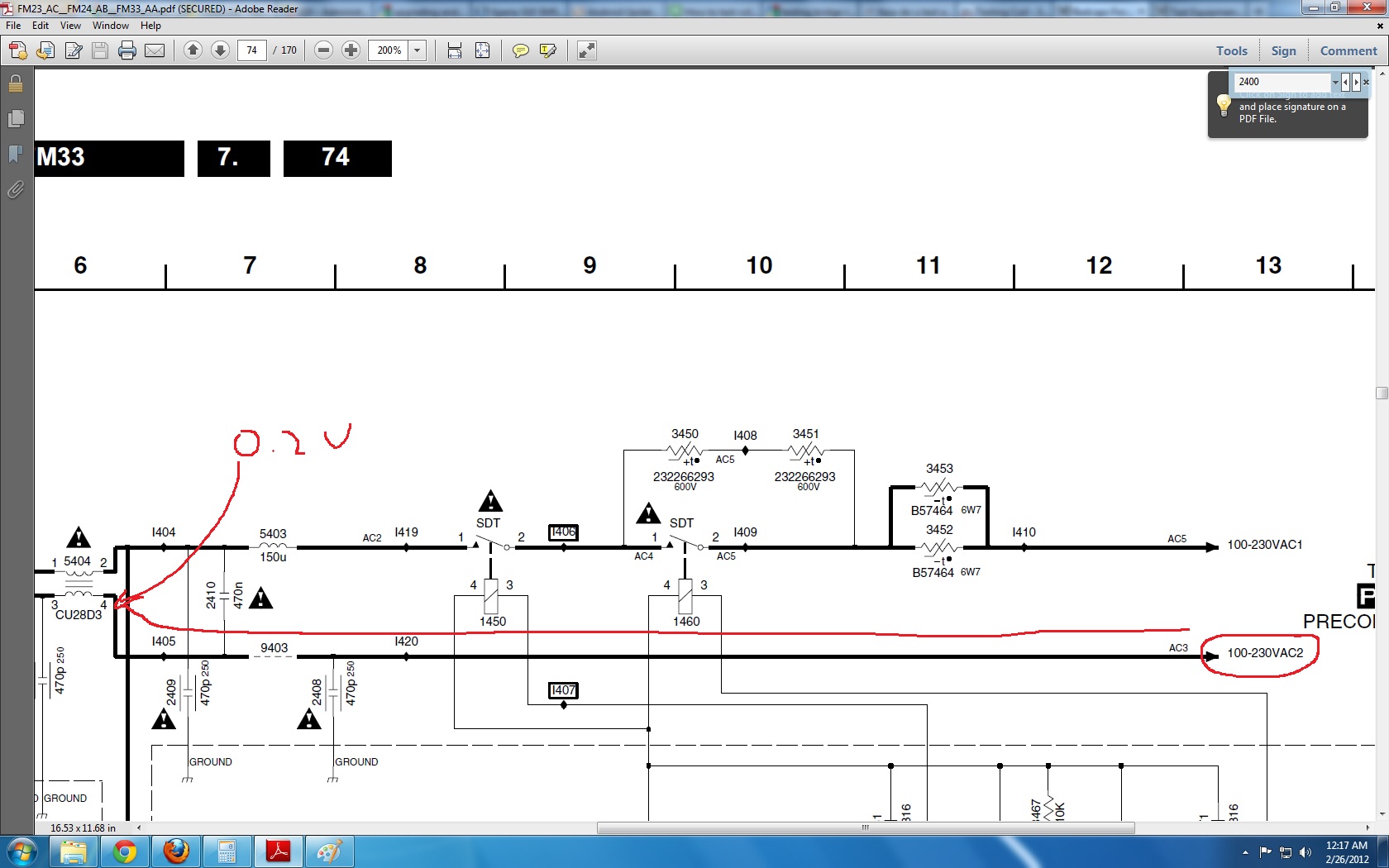Click the vertical scrollbar thumb
Screen dimensions: 1389x868
coord(1382,393)
